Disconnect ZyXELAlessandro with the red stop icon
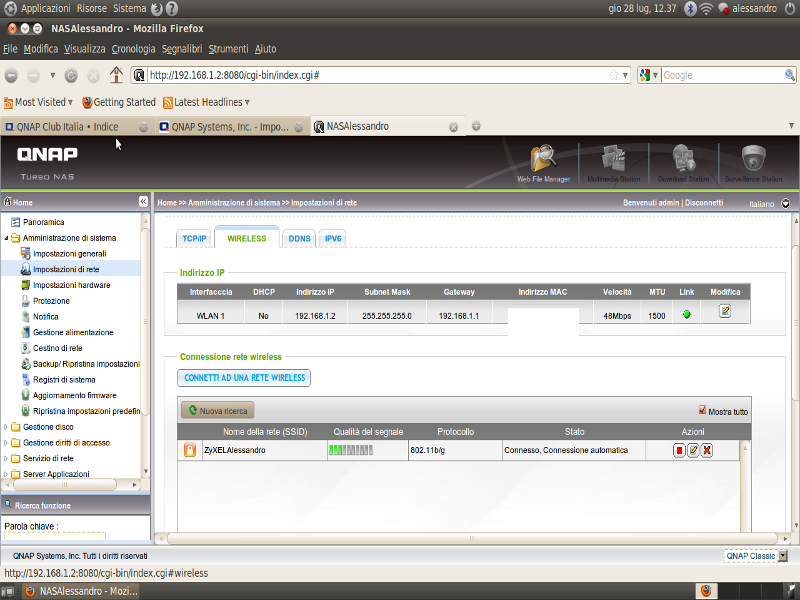Screen dimensions: 800x600 point(679,451)
